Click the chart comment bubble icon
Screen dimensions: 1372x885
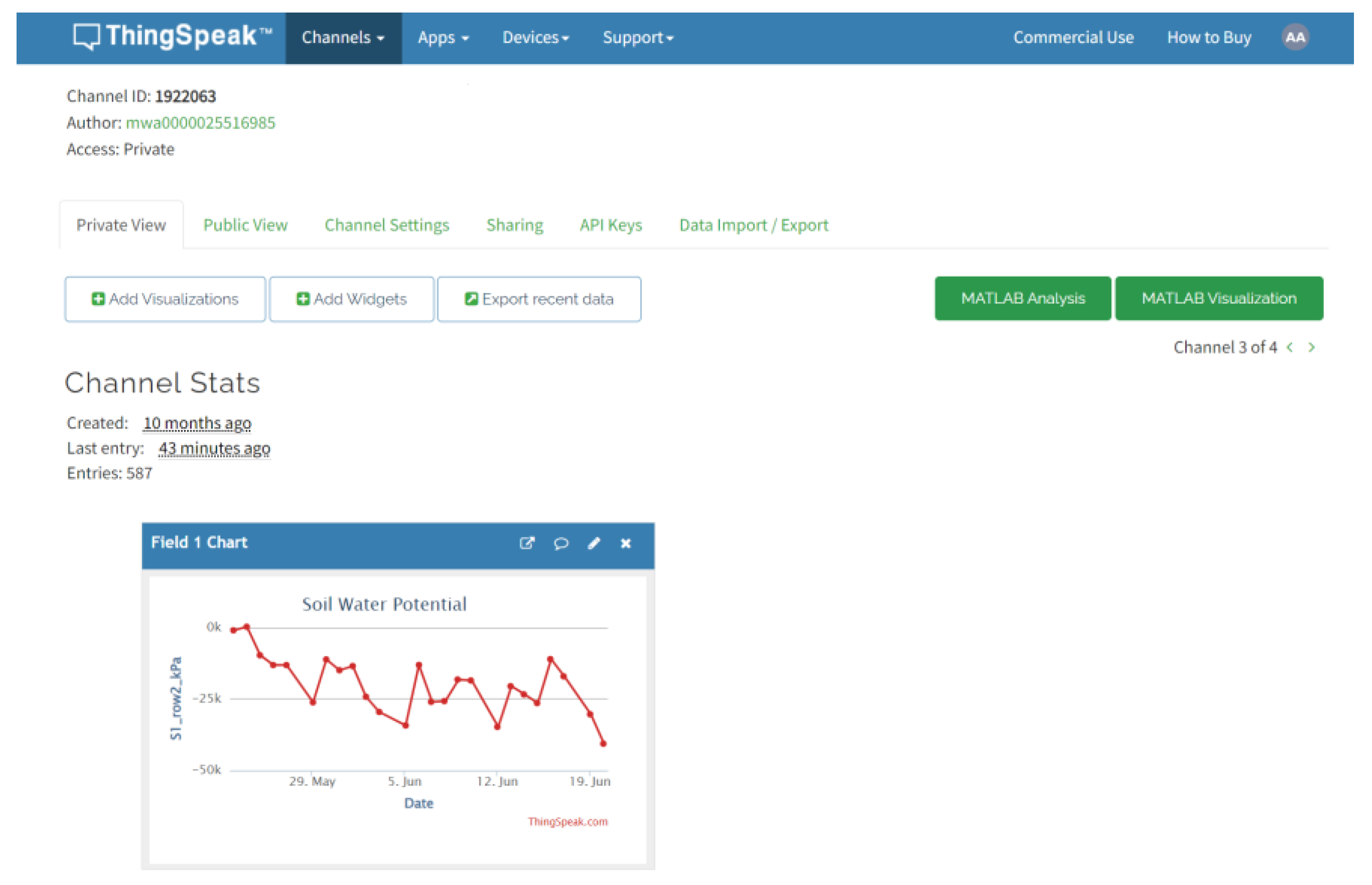click(x=561, y=543)
